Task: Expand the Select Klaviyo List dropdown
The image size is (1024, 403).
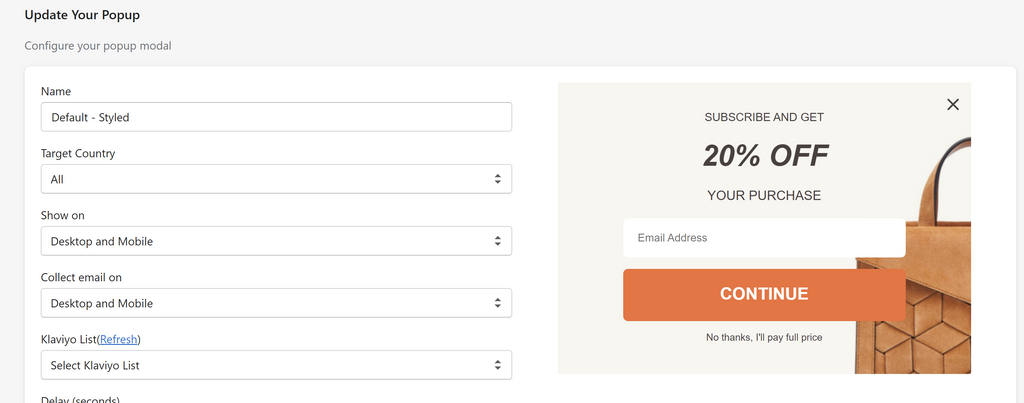Action: [276, 365]
